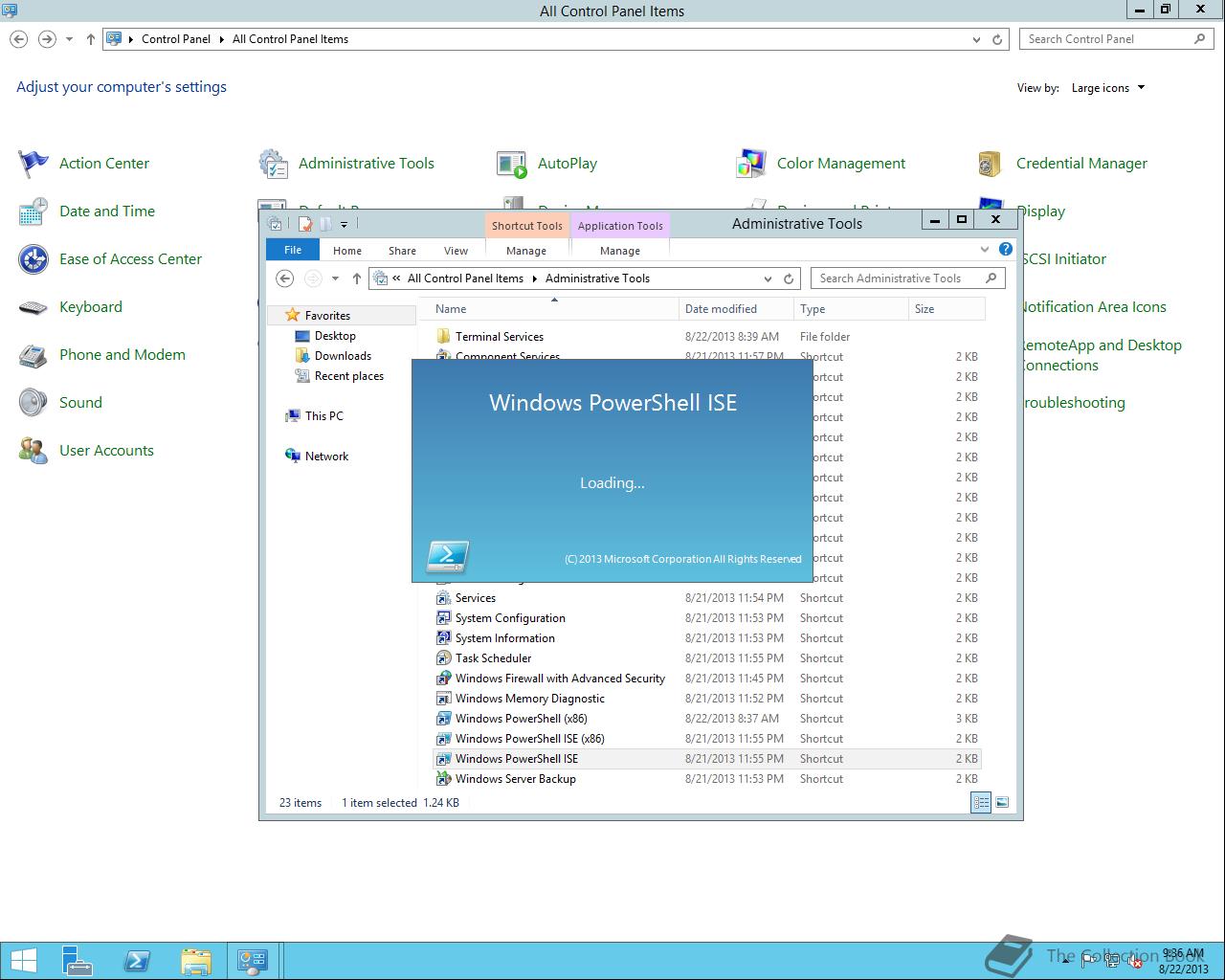Launch PowerShell from the taskbar

pos(137,960)
